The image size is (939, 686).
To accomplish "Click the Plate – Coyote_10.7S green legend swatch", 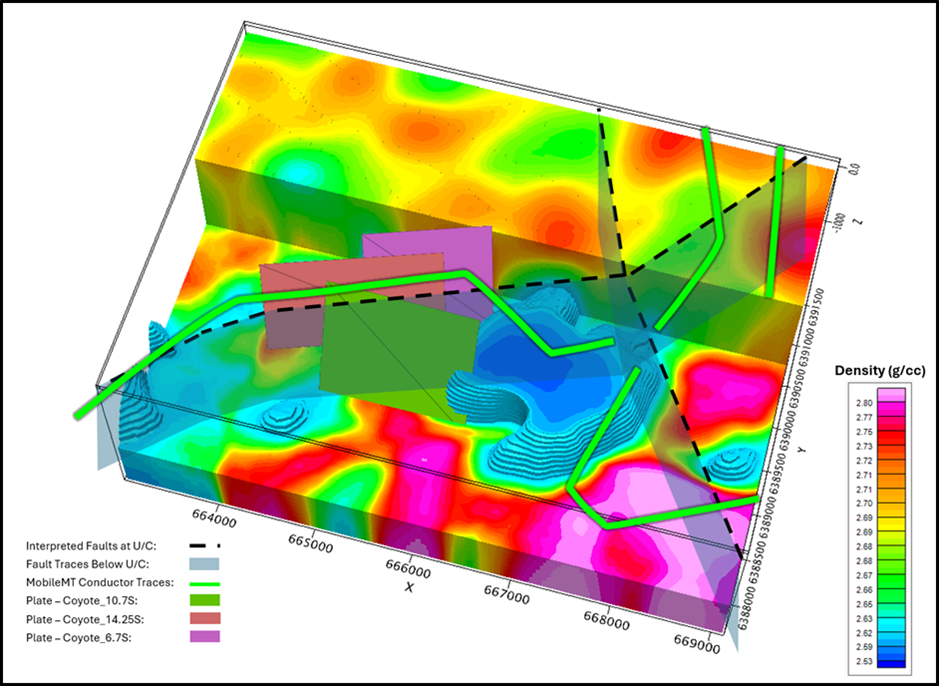I will click(x=205, y=600).
